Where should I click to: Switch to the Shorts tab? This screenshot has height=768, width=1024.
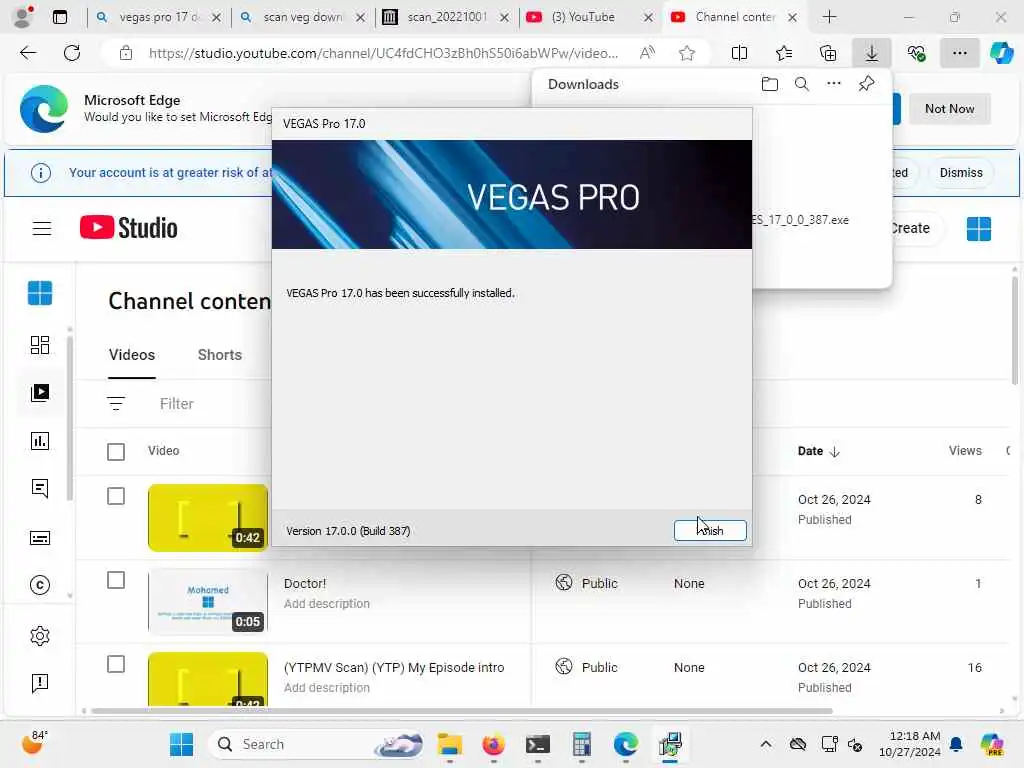coord(219,355)
